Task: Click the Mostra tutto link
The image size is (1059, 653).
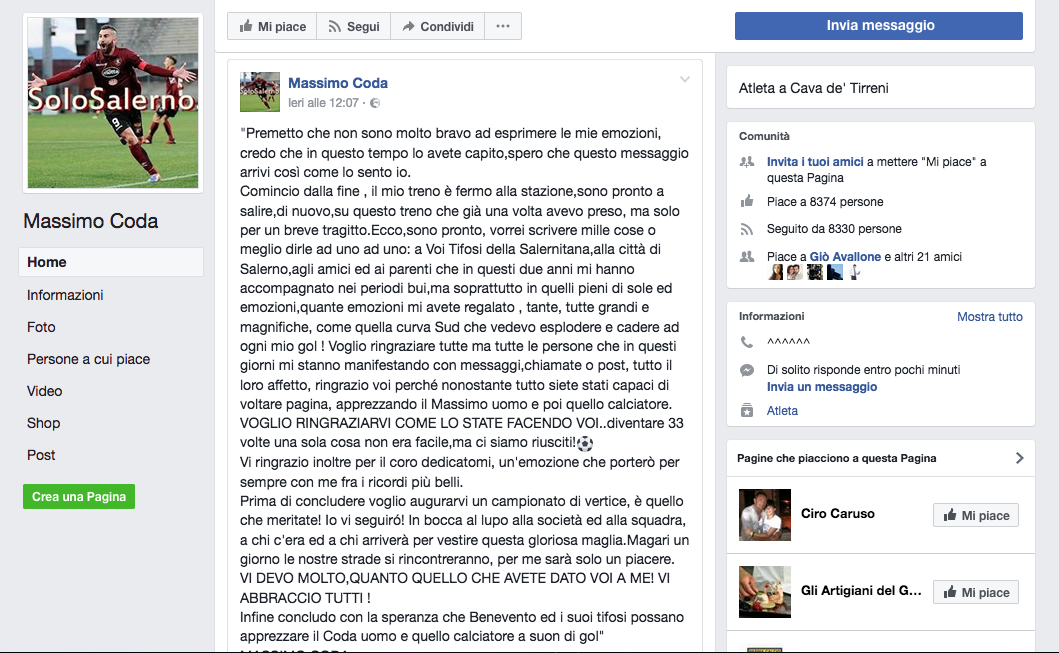Action: pos(989,317)
